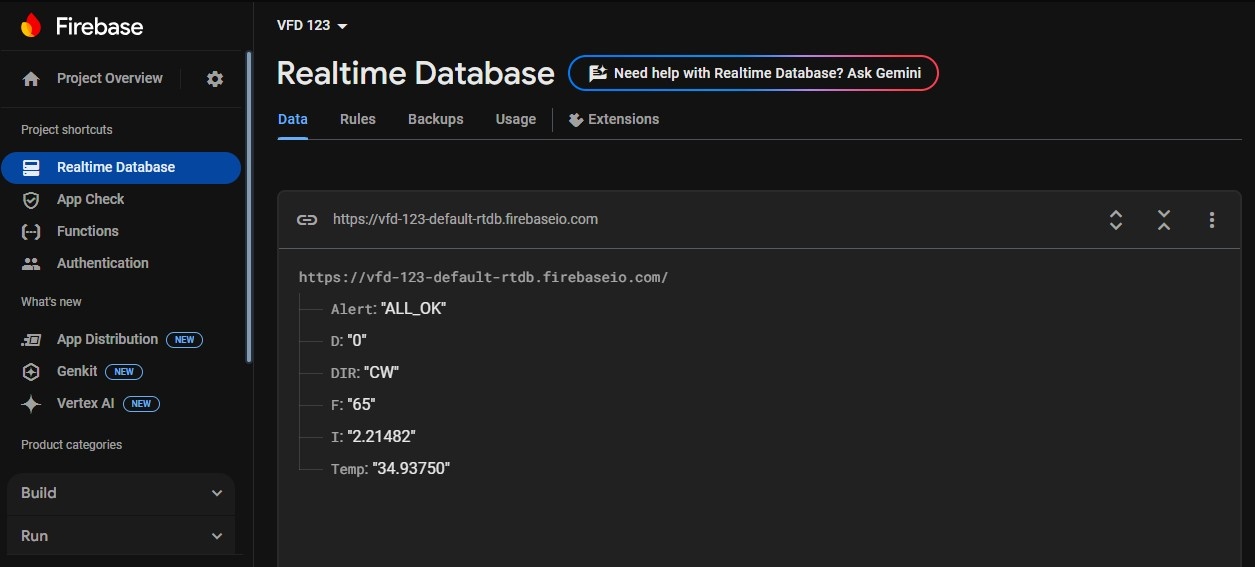Click the Gemini sparkle chat icon

pyautogui.click(x=598, y=73)
